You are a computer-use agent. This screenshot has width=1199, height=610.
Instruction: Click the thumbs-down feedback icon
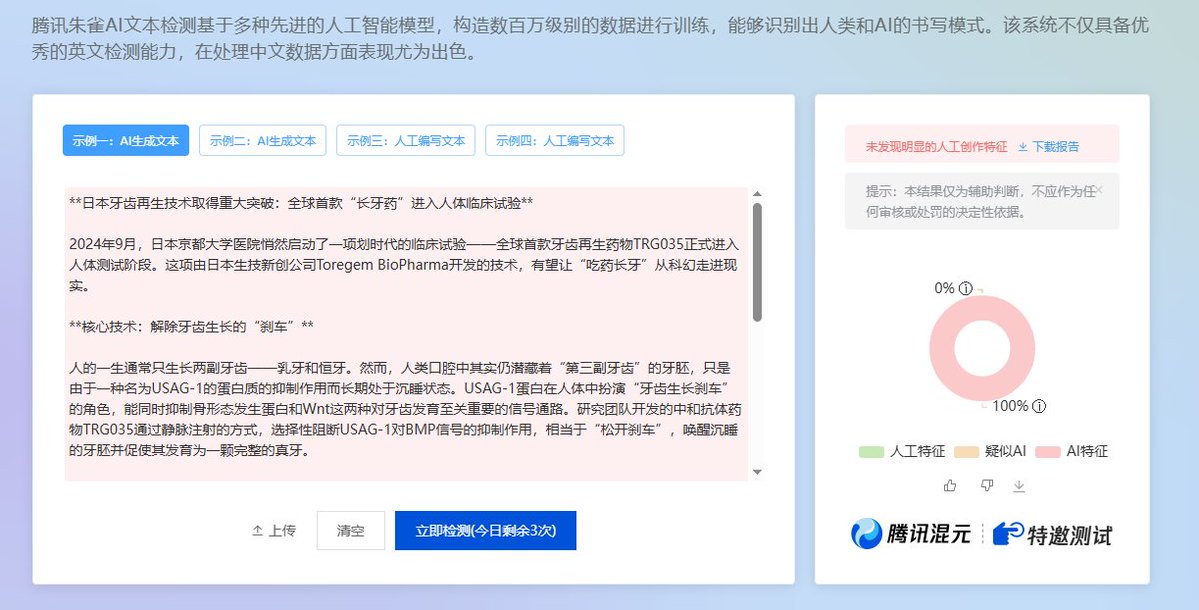click(x=987, y=484)
